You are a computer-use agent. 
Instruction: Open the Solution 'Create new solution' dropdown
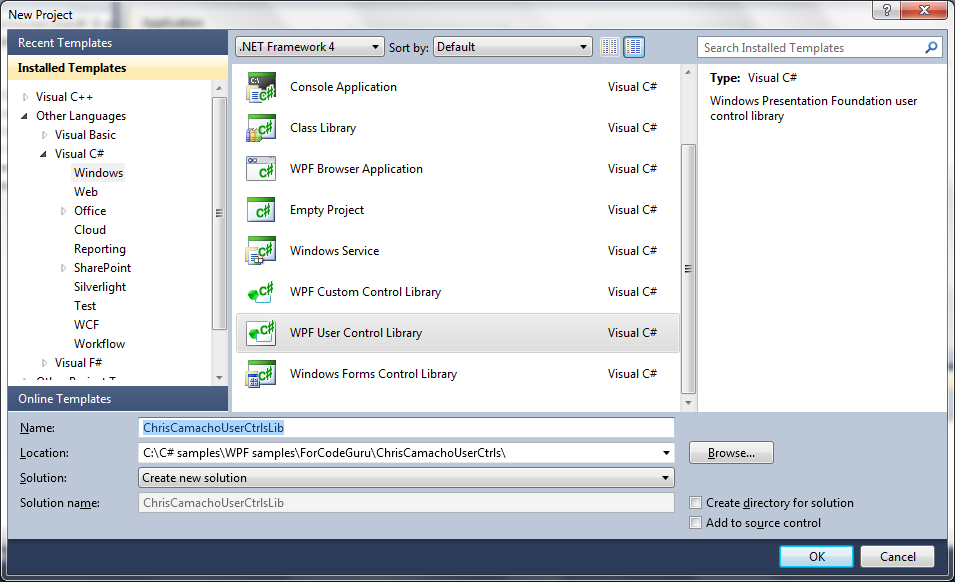[x=406, y=478]
